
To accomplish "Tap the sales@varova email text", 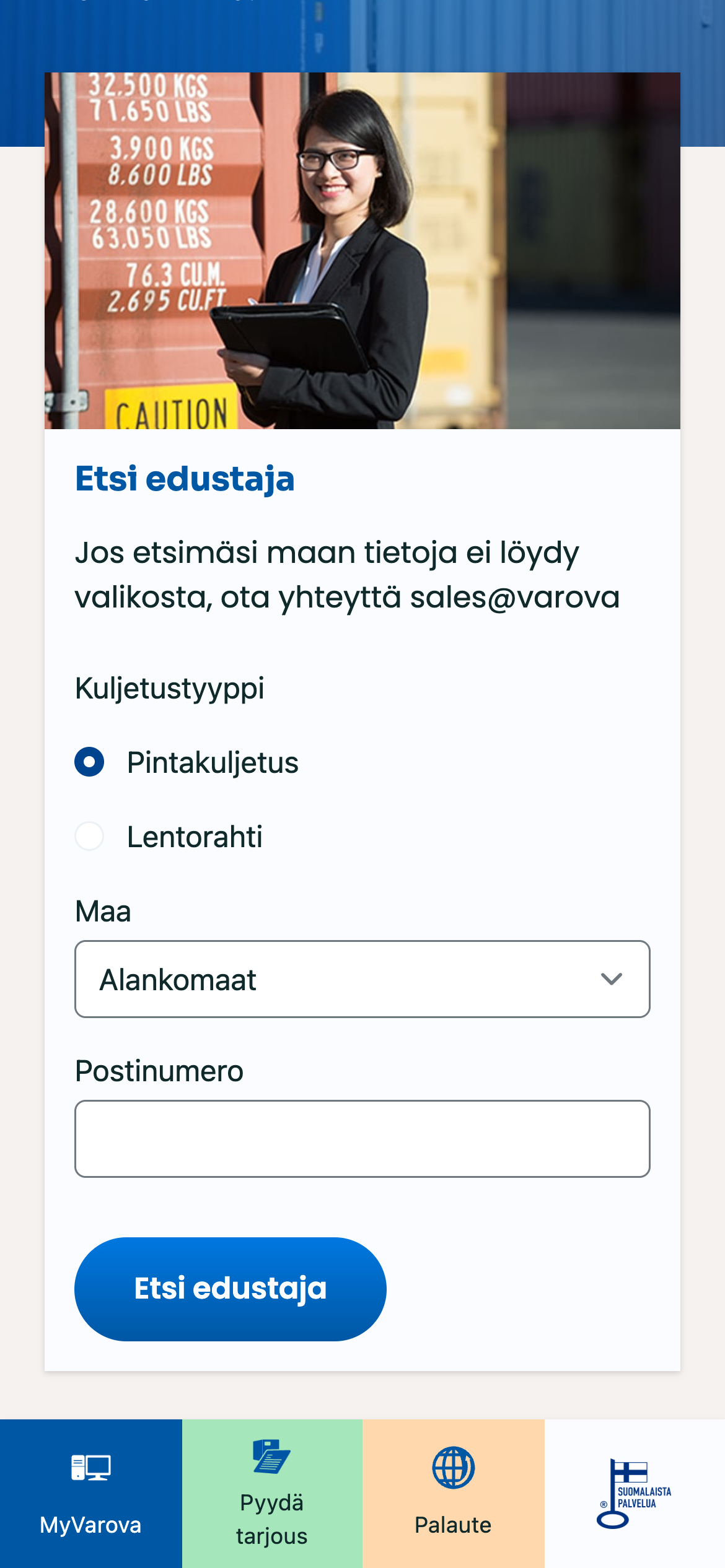I will click(515, 598).
